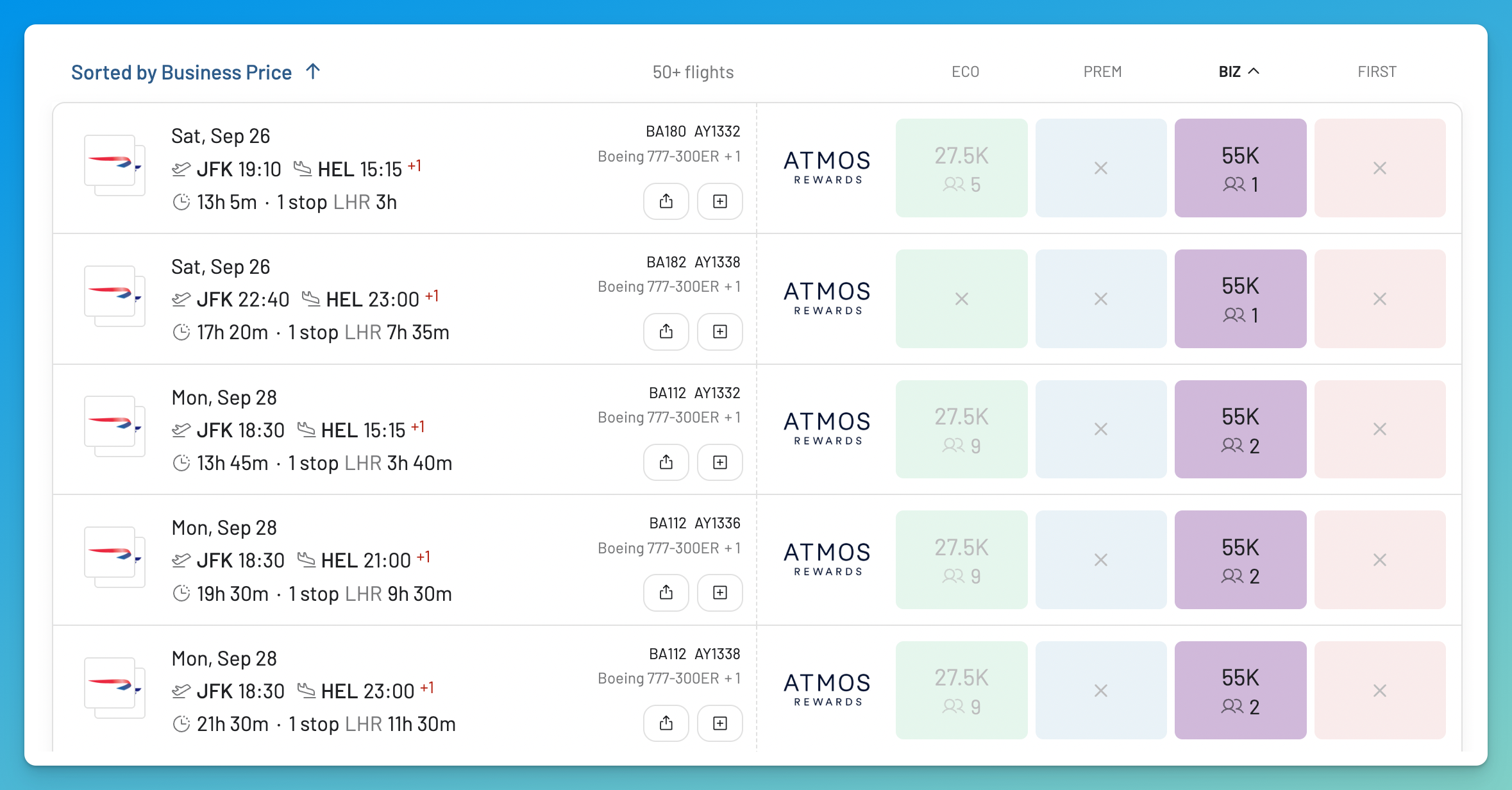Click unavailable first class cell on BA180 flight
This screenshot has width=1512, height=790.
click(x=1380, y=168)
